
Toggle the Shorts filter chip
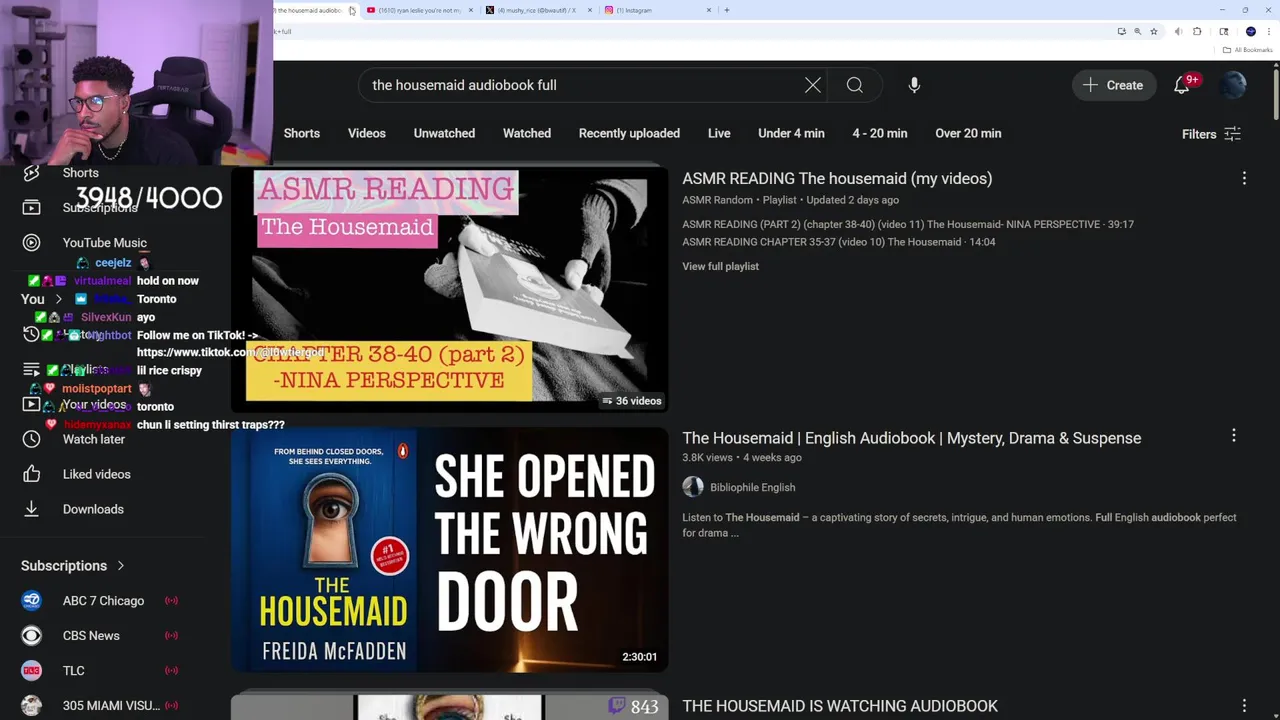(302, 133)
